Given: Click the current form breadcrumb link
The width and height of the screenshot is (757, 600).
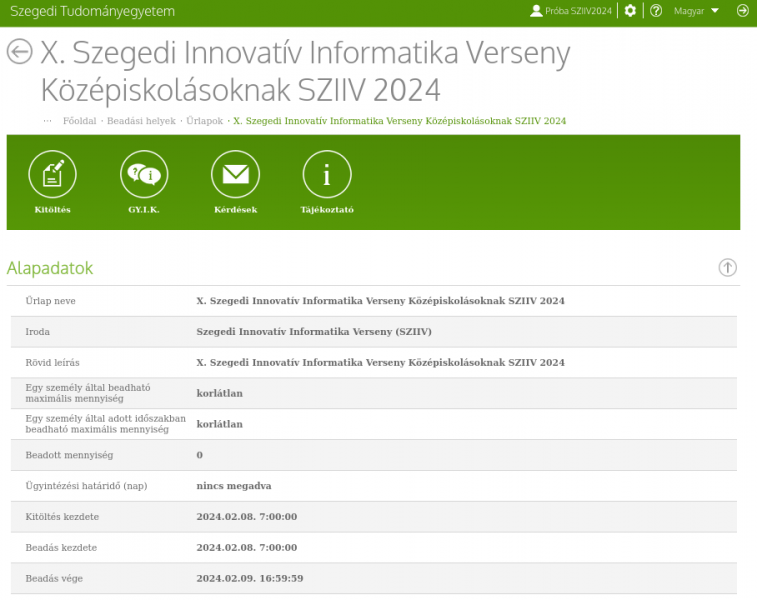Looking at the screenshot, I should click(400, 121).
